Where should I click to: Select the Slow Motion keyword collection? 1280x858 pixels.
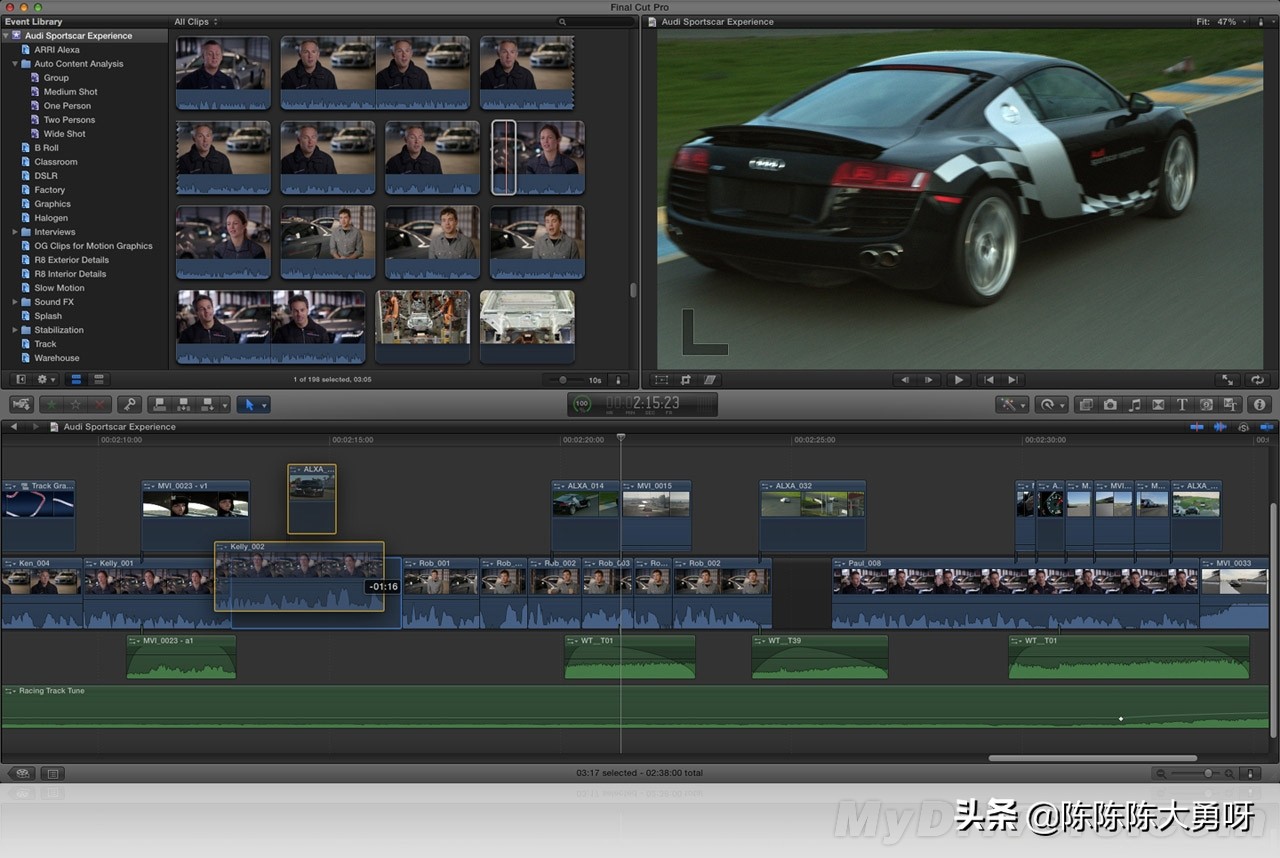pyautogui.click(x=59, y=288)
